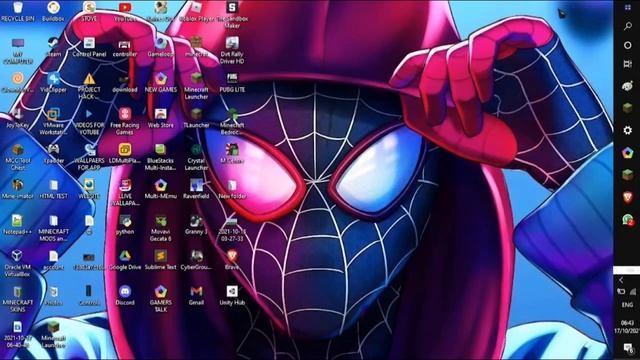The width and height of the screenshot is (640, 360).
Task: Open the Minecraft Bedrock shortcut
Action: pyautogui.click(x=232, y=121)
